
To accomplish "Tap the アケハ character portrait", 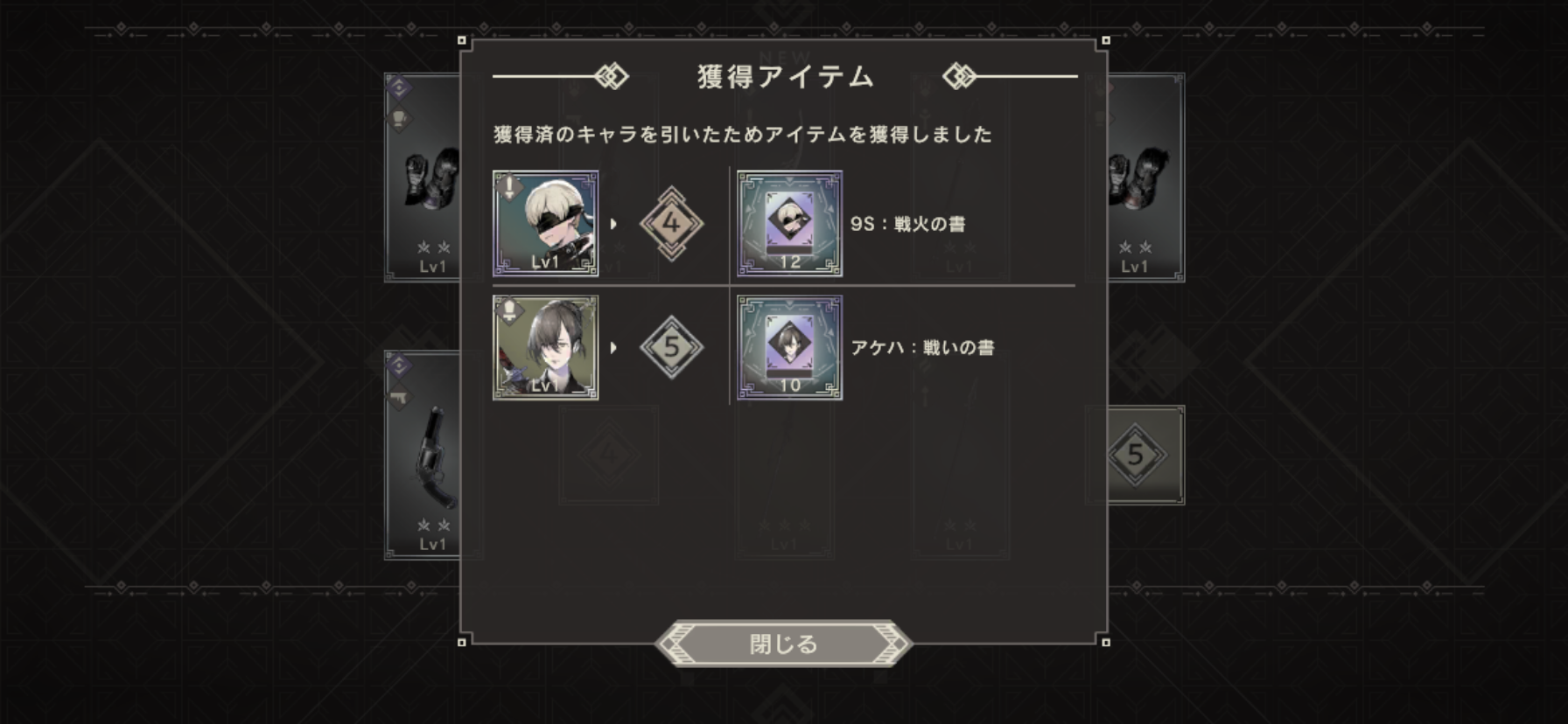I will (546, 347).
